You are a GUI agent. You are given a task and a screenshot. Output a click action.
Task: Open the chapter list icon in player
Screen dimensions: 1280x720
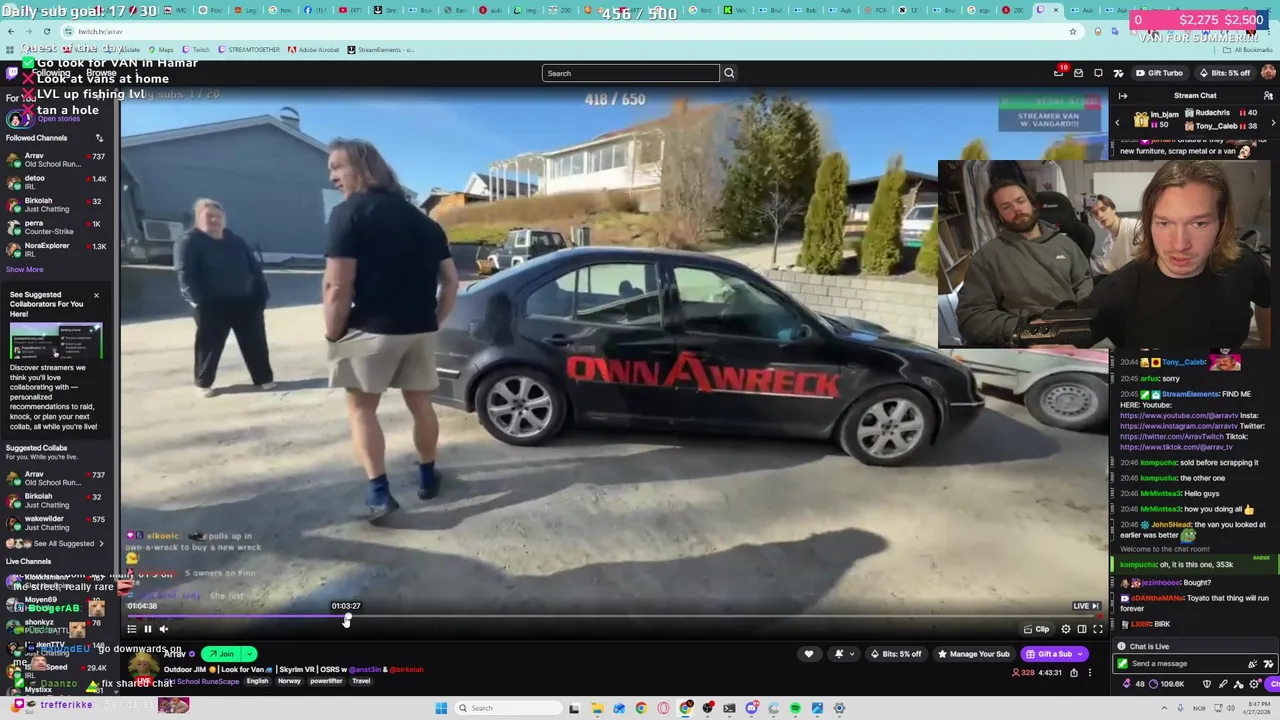click(131, 629)
